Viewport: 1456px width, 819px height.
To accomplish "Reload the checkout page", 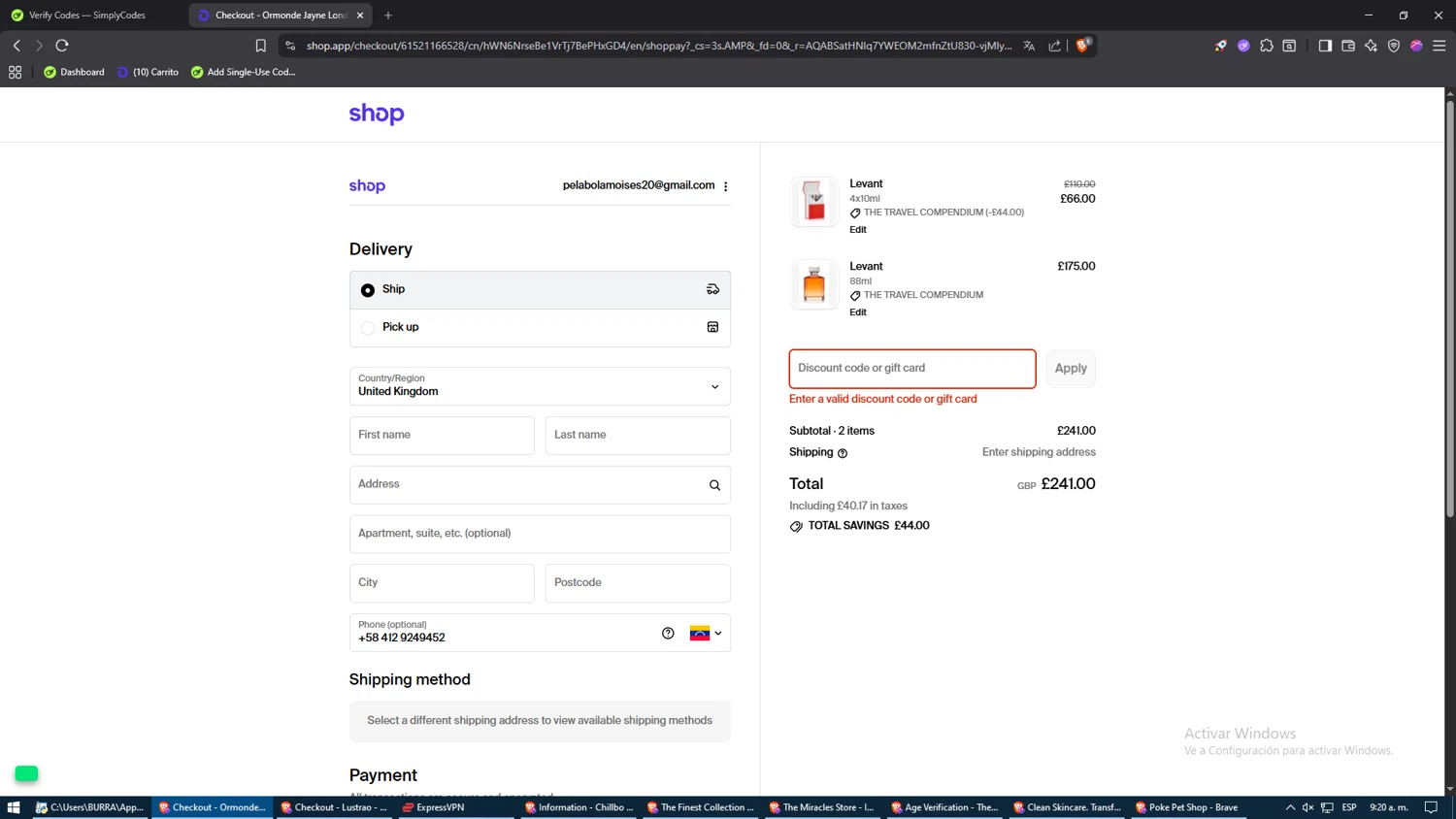I will coord(62,46).
